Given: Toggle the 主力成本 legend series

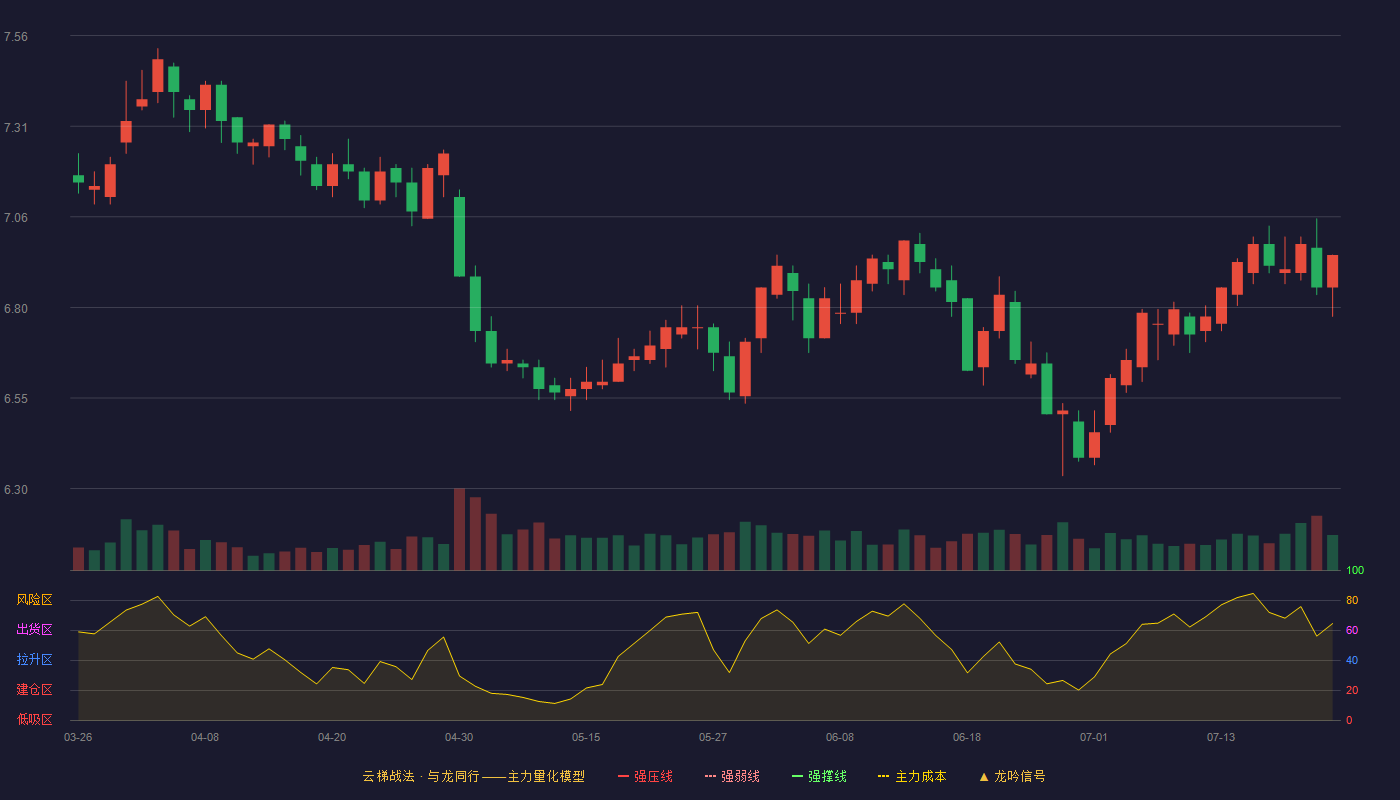Looking at the screenshot, I should pyautogui.click(x=912, y=776).
